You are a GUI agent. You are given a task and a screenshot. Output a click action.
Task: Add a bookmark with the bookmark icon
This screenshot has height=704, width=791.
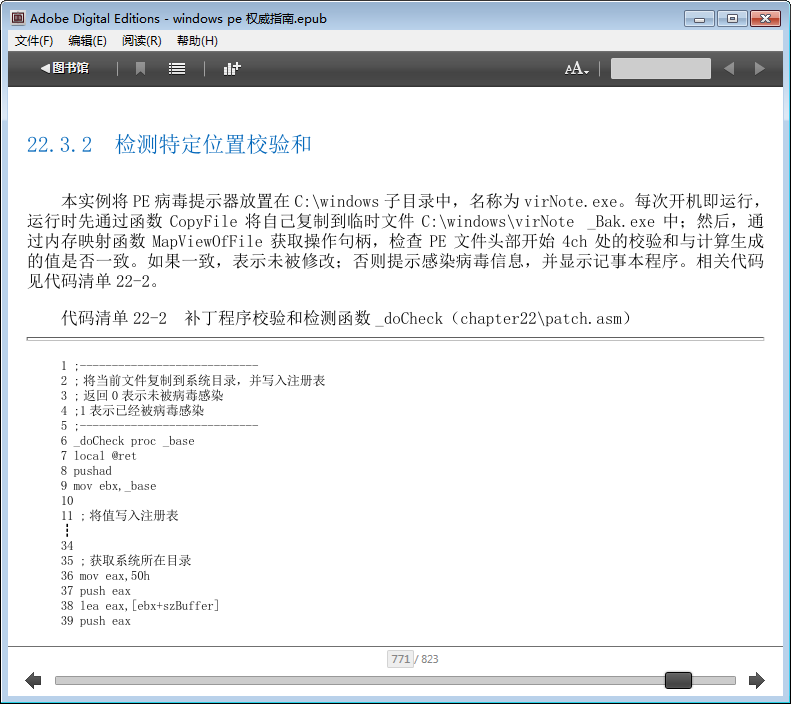point(141,69)
